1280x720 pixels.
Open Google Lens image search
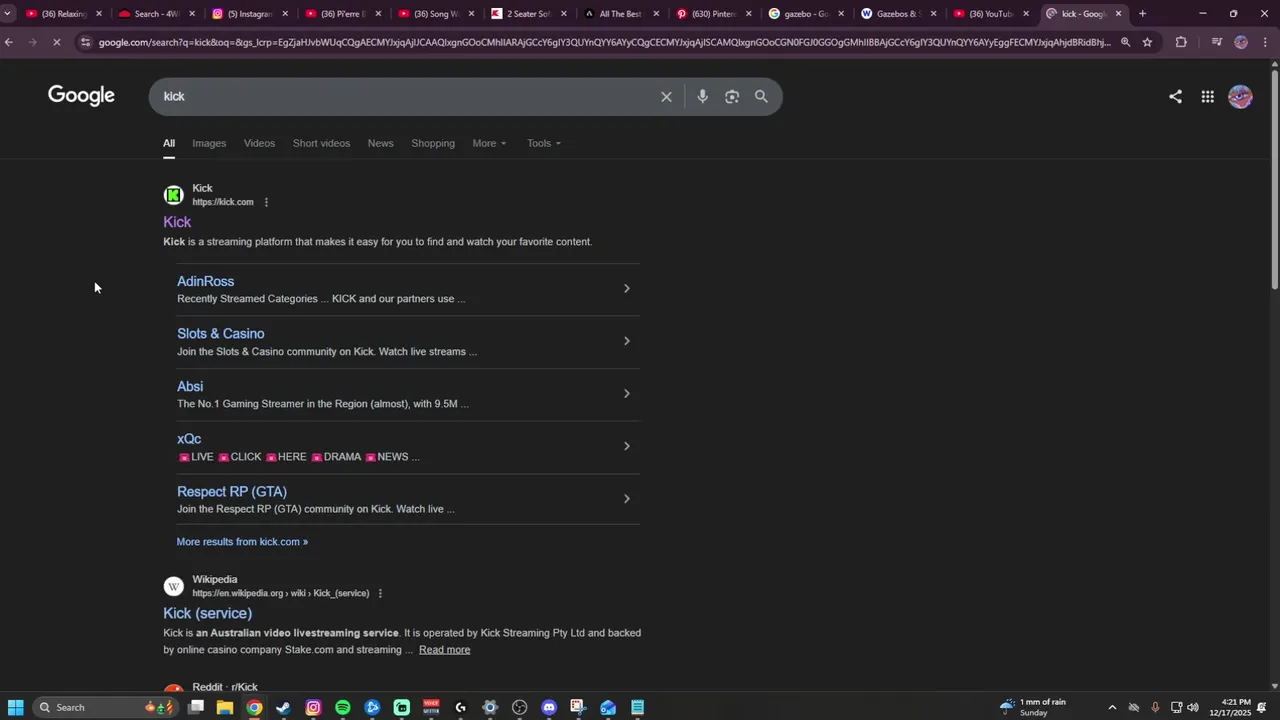click(732, 97)
